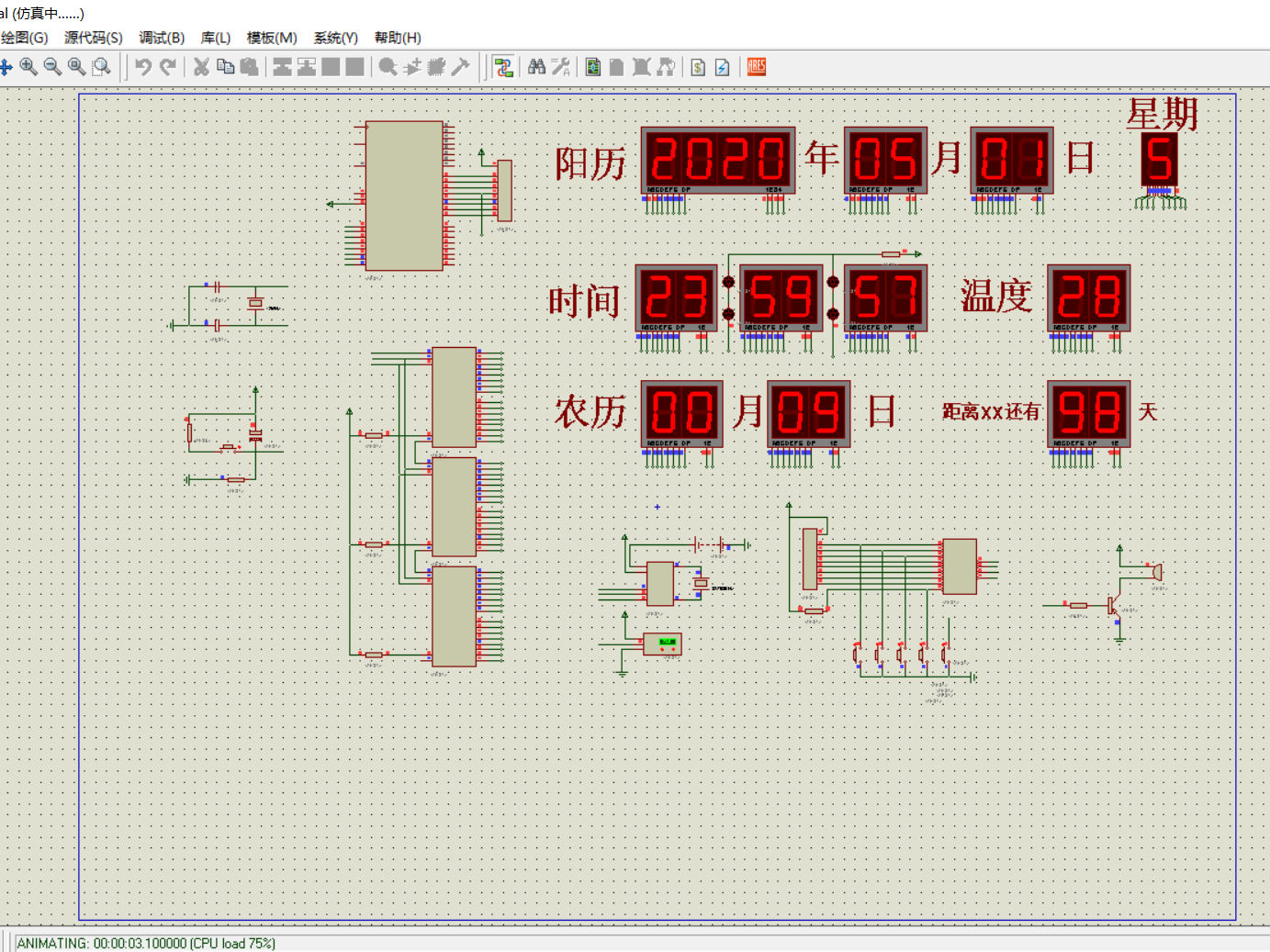Open the 系统(Y) menu
The image size is (1270, 952).
[x=336, y=38]
